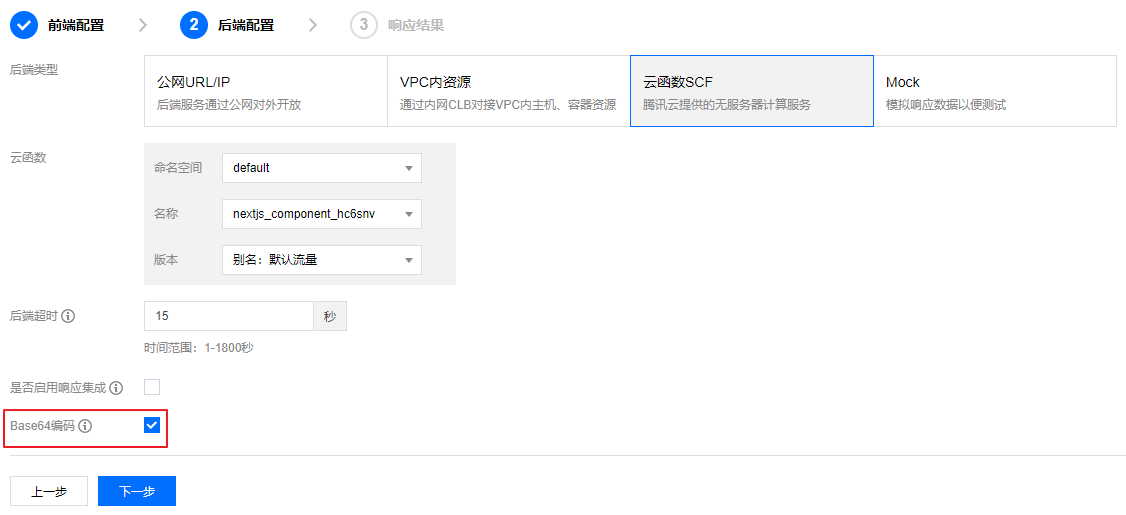Click the description 模拟响应数据以便测试
The image size is (1126, 515).
(946, 105)
